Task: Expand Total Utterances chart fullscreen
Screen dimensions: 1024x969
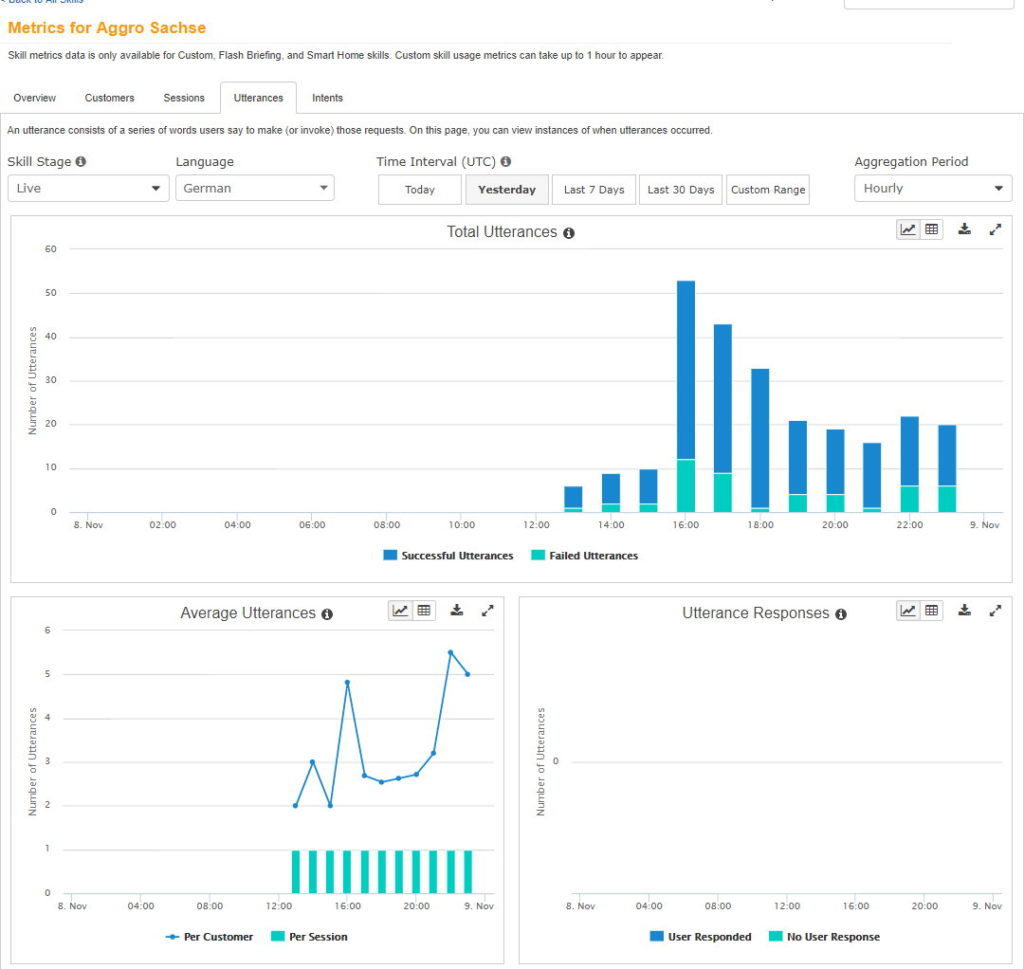Action: 995,229
